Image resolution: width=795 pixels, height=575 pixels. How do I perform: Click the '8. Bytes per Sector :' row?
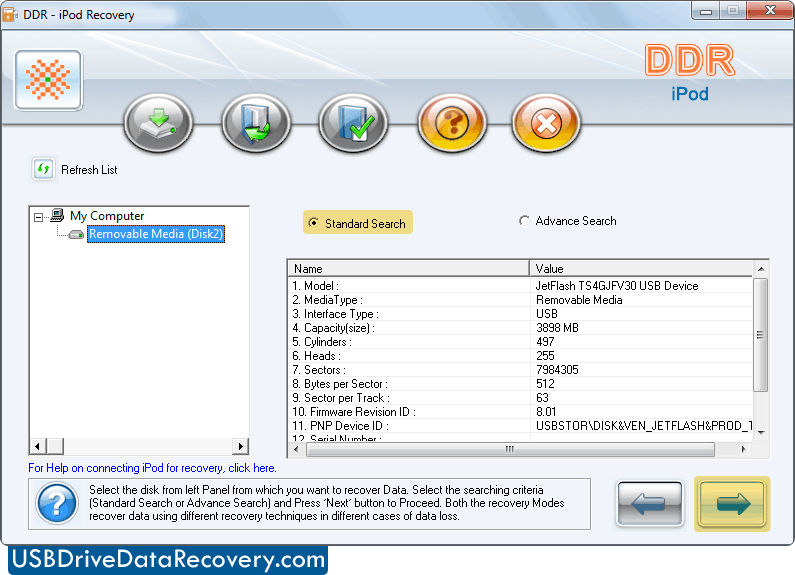[x=340, y=384]
